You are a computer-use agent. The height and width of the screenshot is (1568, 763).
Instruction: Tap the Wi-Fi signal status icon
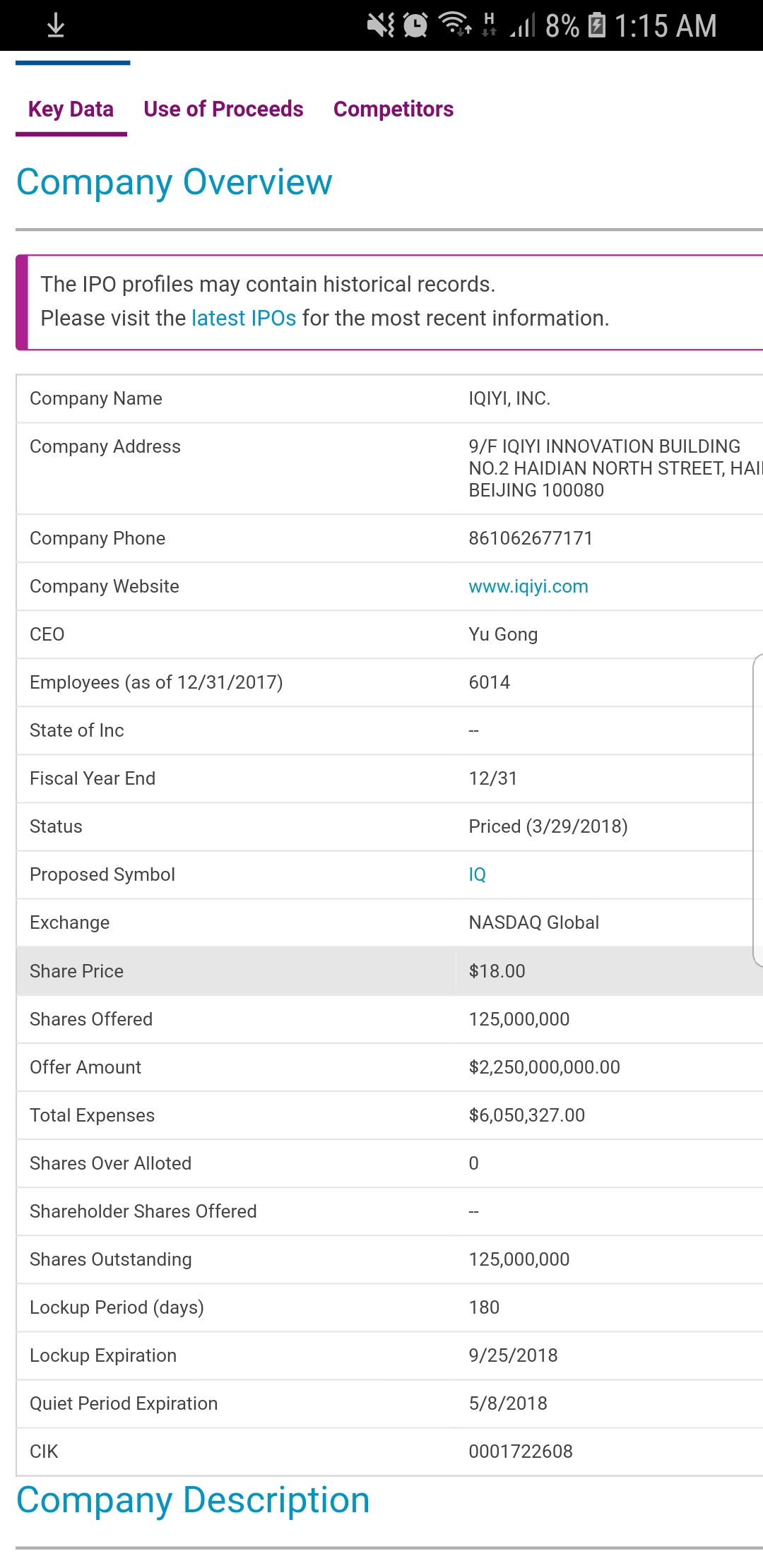point(455,25)
